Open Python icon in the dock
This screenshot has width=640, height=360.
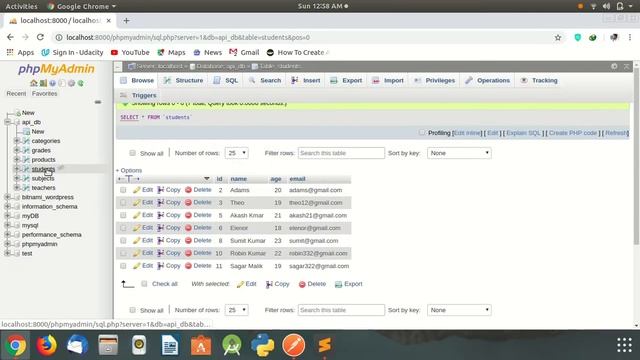click(262, 345)
